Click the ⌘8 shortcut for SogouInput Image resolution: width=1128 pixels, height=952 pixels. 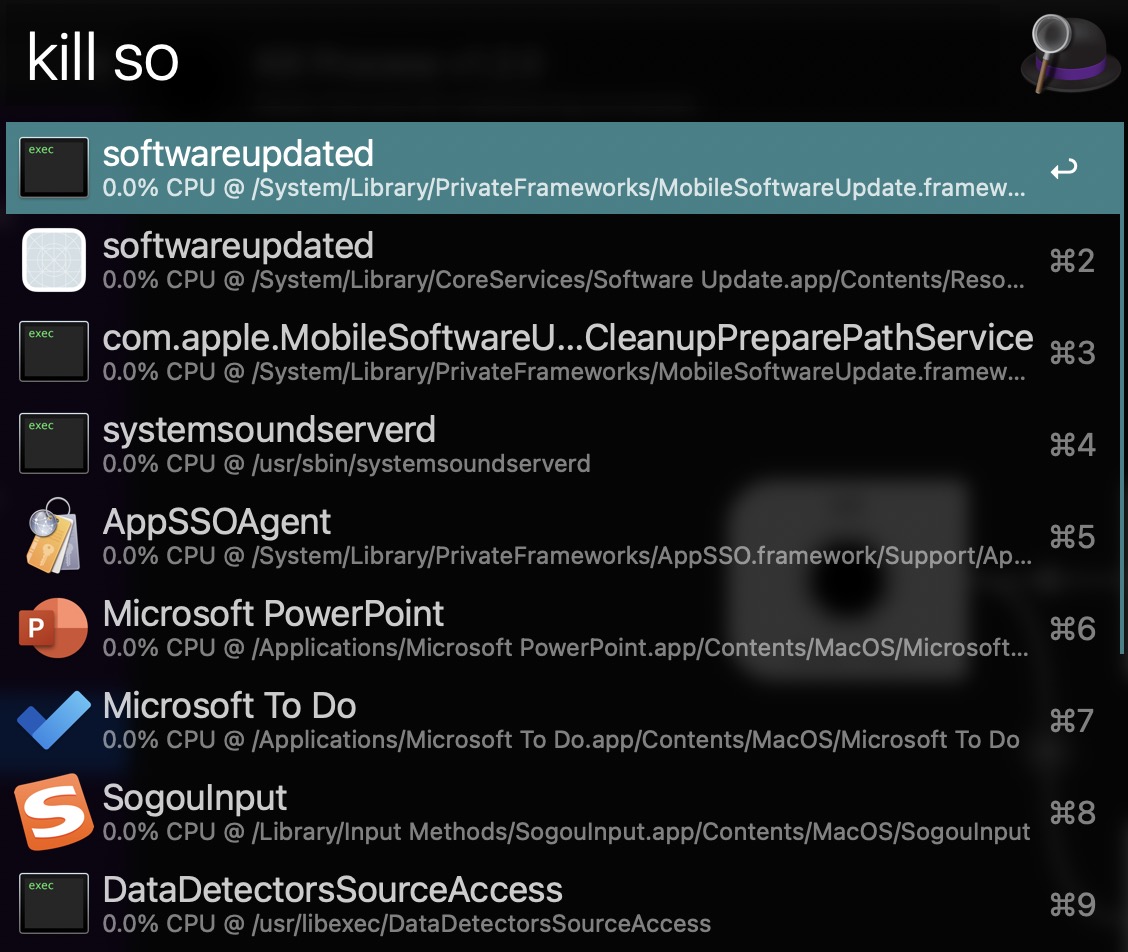click(x=1072, y=812)
